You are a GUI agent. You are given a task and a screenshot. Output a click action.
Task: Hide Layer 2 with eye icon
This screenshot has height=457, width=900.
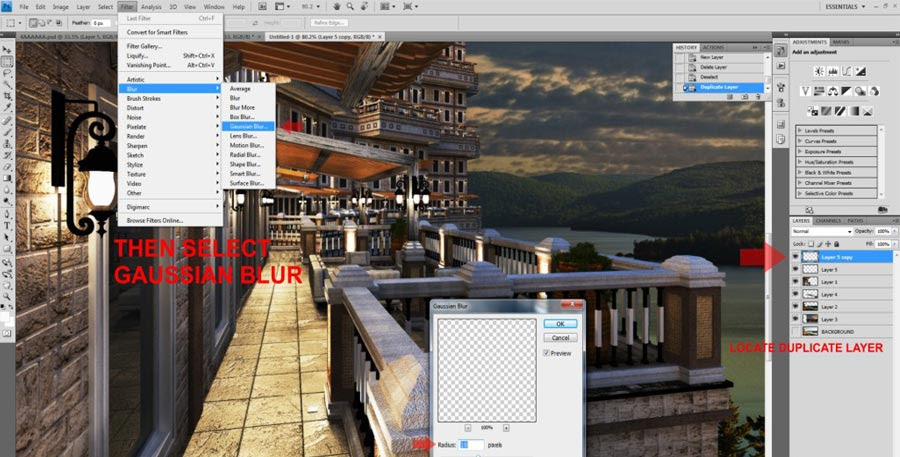click(796, 307)
